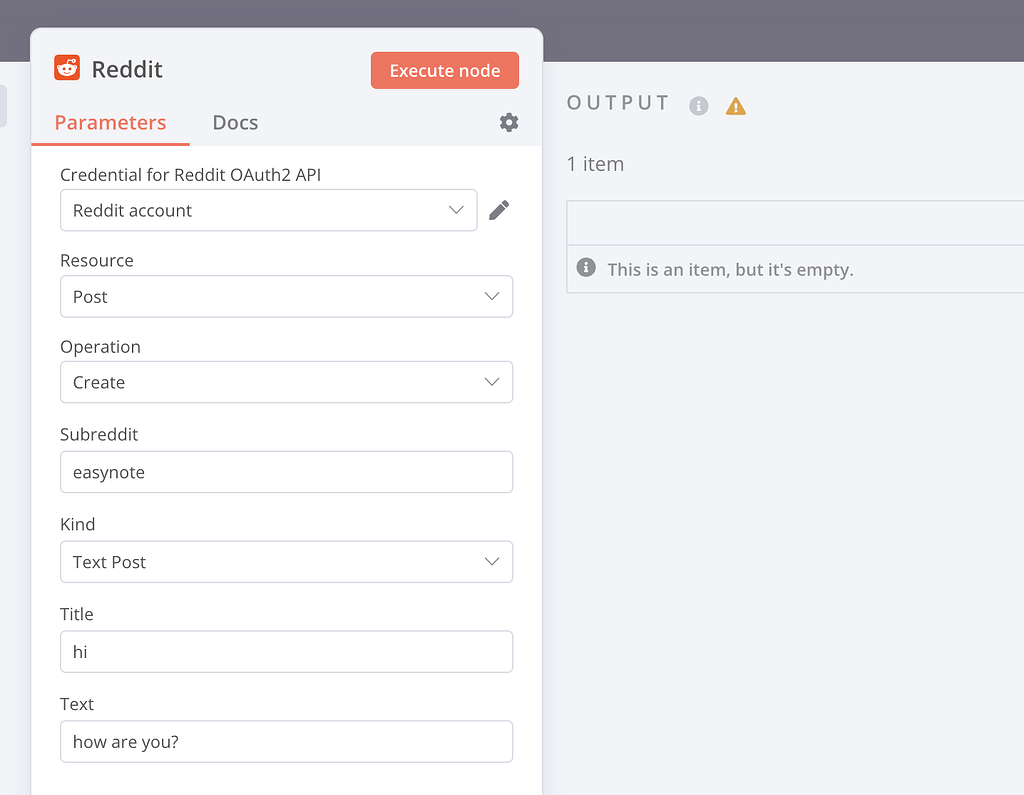Open the Reddit account credential selector
The image size is (1024, 795).
(x=268, y=210)
